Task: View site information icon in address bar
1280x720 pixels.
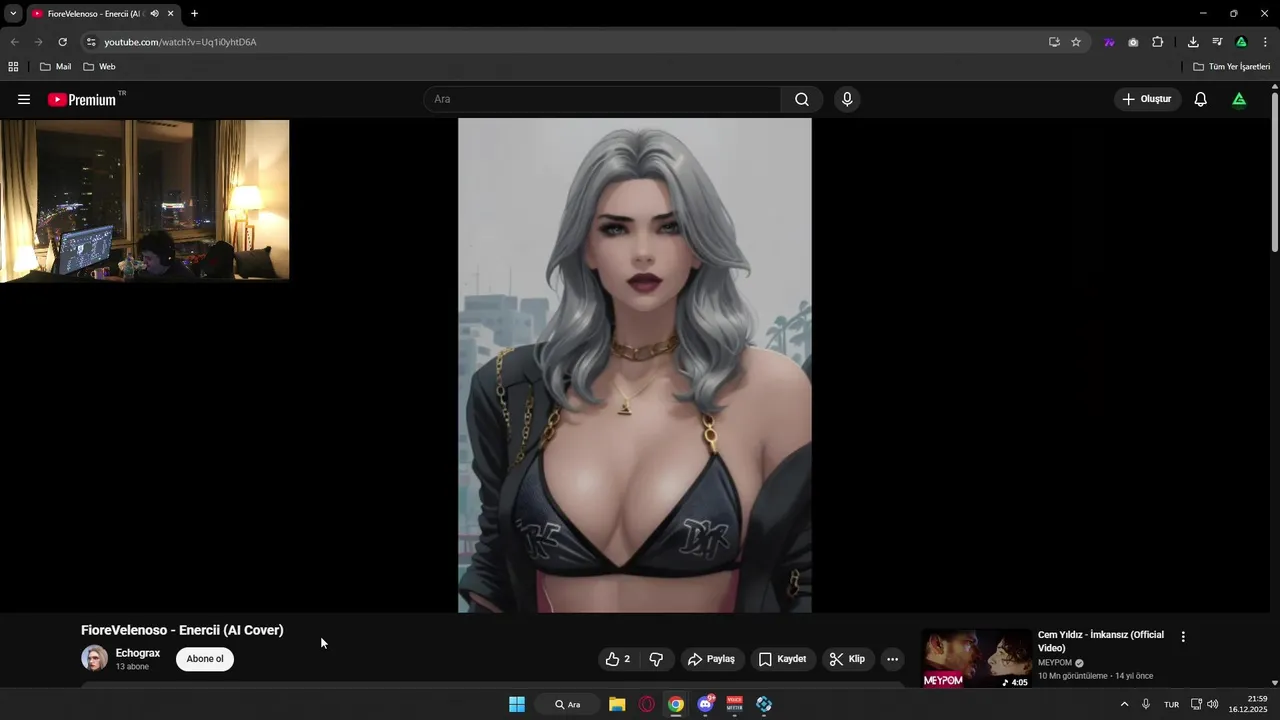Action: point(91,42)
